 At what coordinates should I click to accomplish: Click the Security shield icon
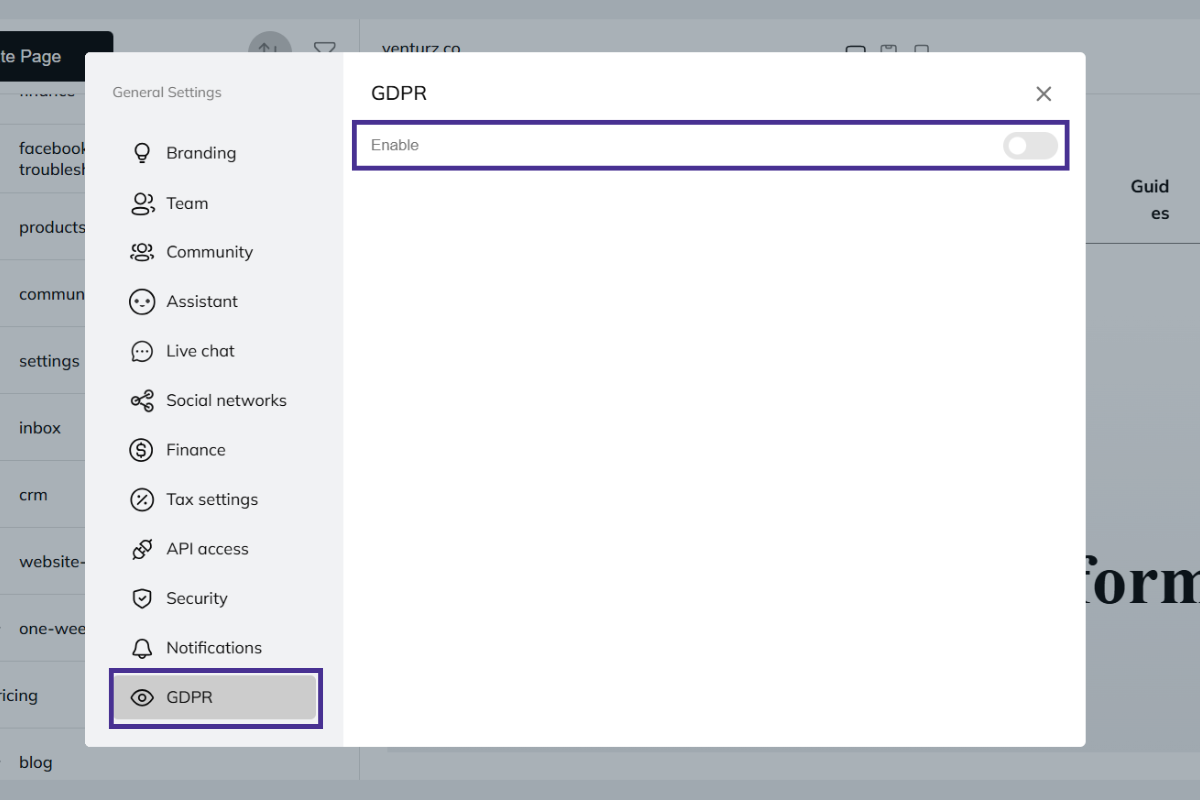[x=142, y=599]
